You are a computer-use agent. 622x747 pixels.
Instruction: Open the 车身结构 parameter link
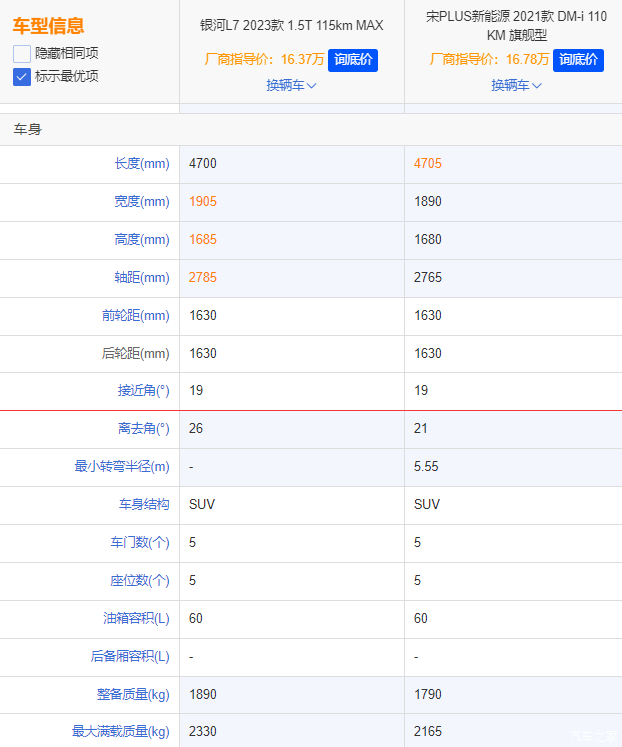tap(143, 505)
